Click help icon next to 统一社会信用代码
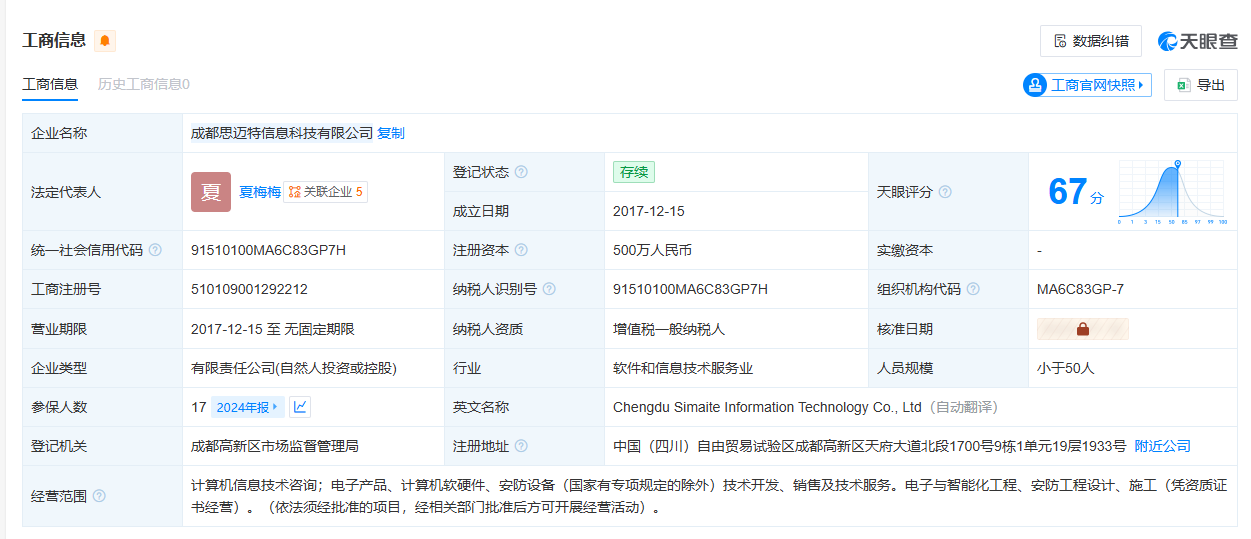1251x539 pixels. 155,250
